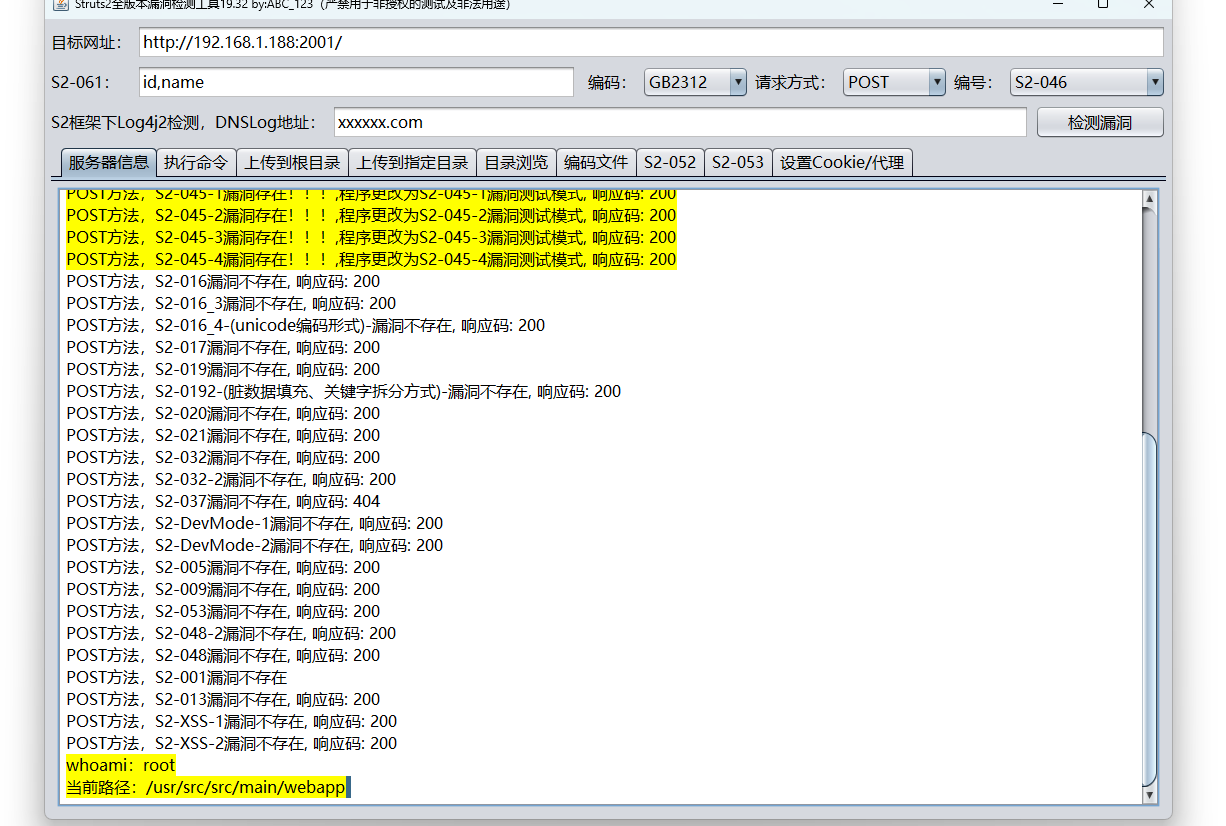Image resolution: width=1226 pixels, height=826 pixels.
Task: Switch to the 目录浏览 tab
Action: tap(516, 161)
